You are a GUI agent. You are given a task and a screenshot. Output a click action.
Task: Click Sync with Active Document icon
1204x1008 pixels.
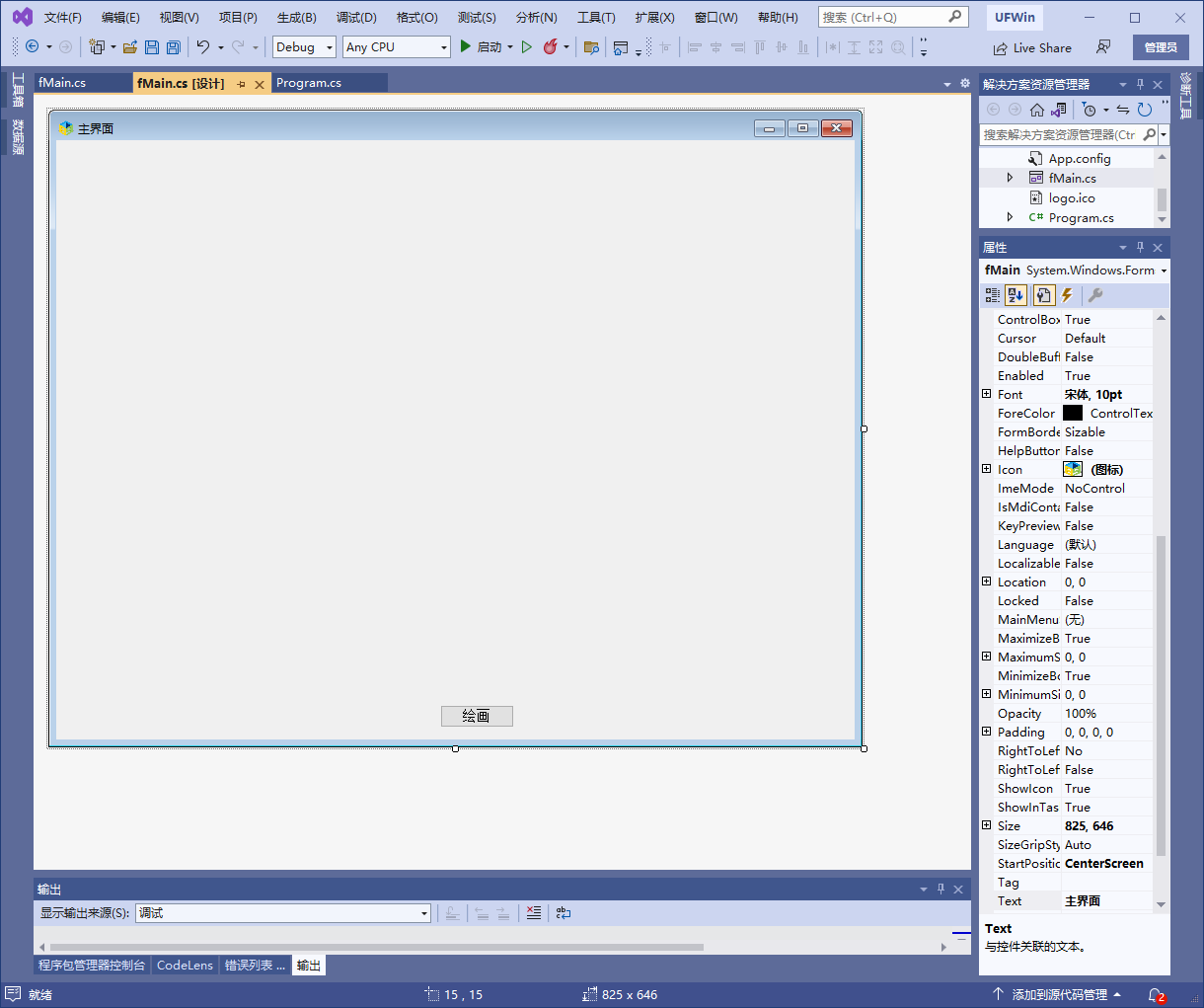coord(1123,110)
